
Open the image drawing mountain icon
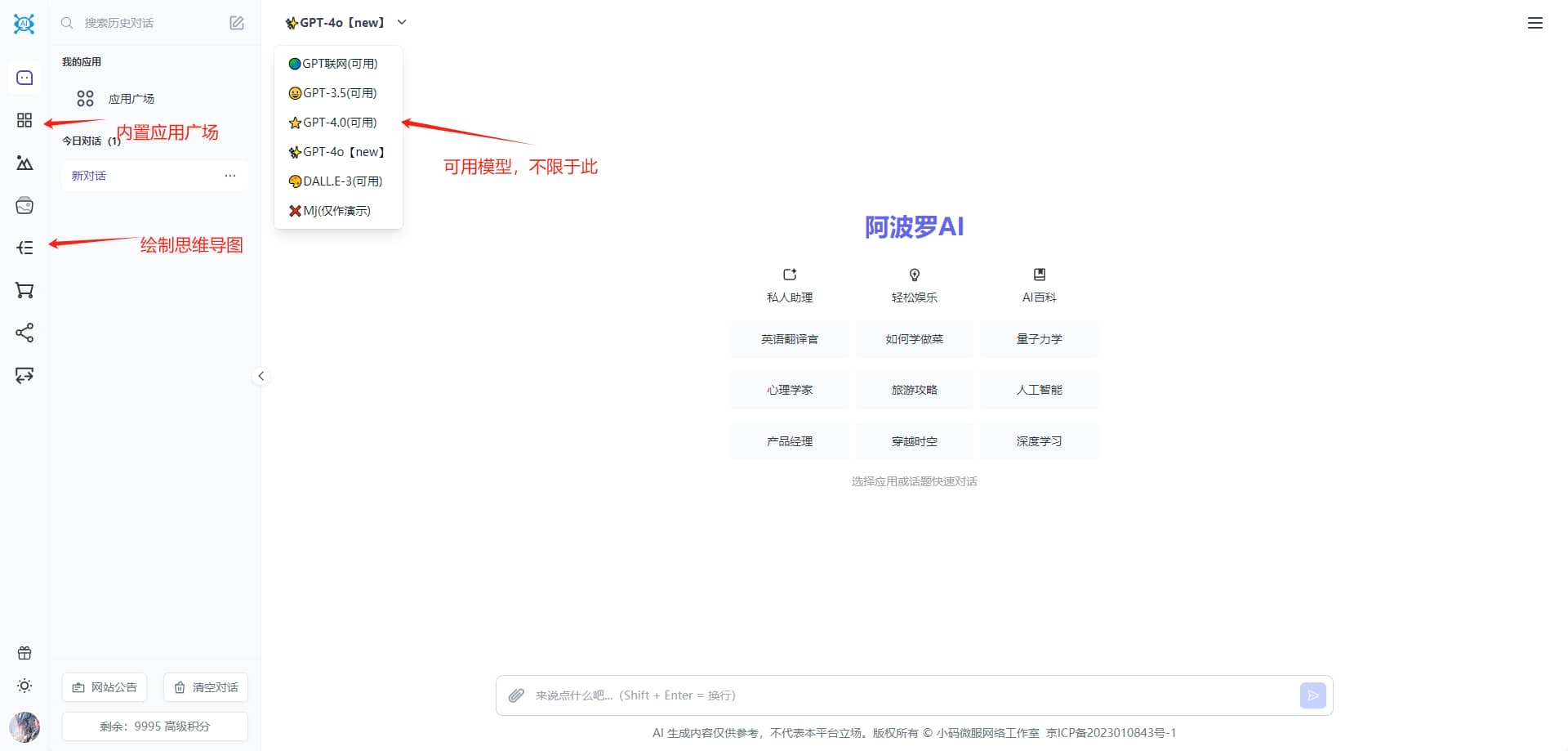tap(24, 163)
